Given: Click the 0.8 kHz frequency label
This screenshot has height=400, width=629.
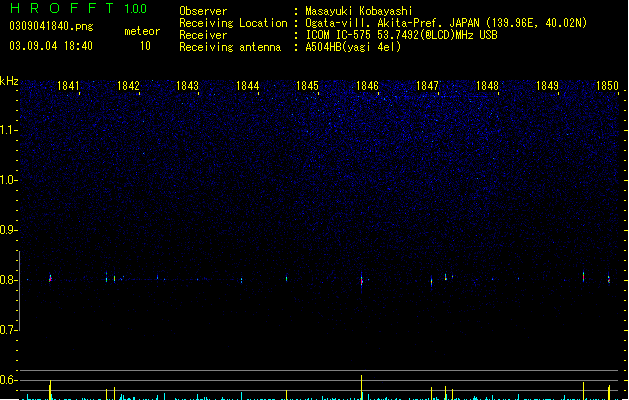Looking at the screenshot, I should (x=7, y=280).
